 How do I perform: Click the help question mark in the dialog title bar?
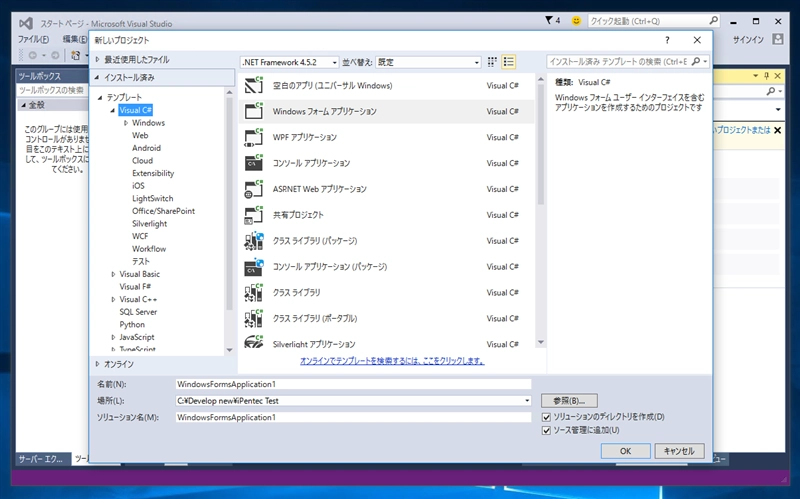point(667,40)
